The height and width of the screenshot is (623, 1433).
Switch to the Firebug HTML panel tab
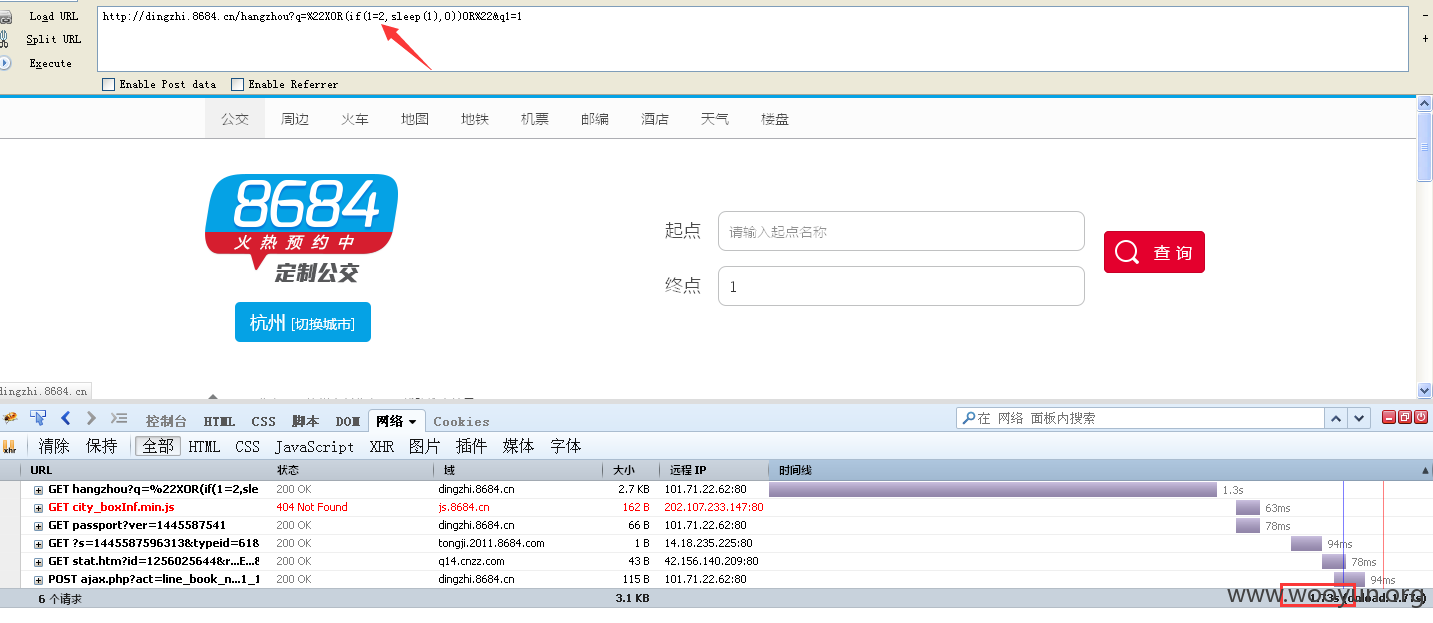(219, 421)
